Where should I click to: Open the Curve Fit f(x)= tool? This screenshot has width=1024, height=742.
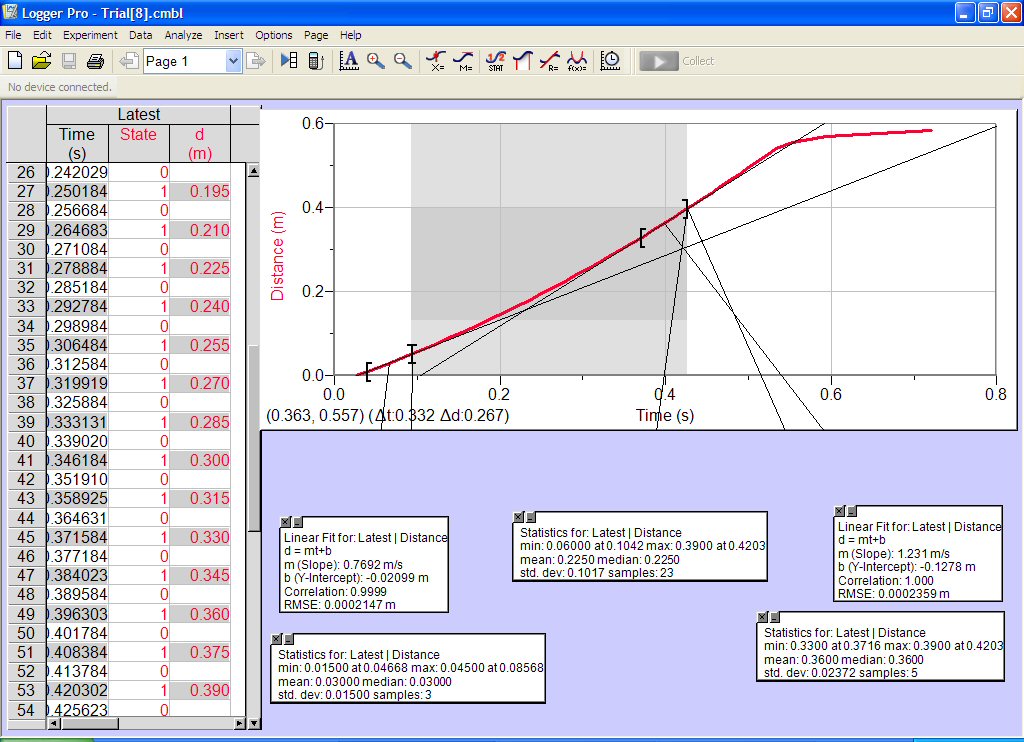click(577, 61)
